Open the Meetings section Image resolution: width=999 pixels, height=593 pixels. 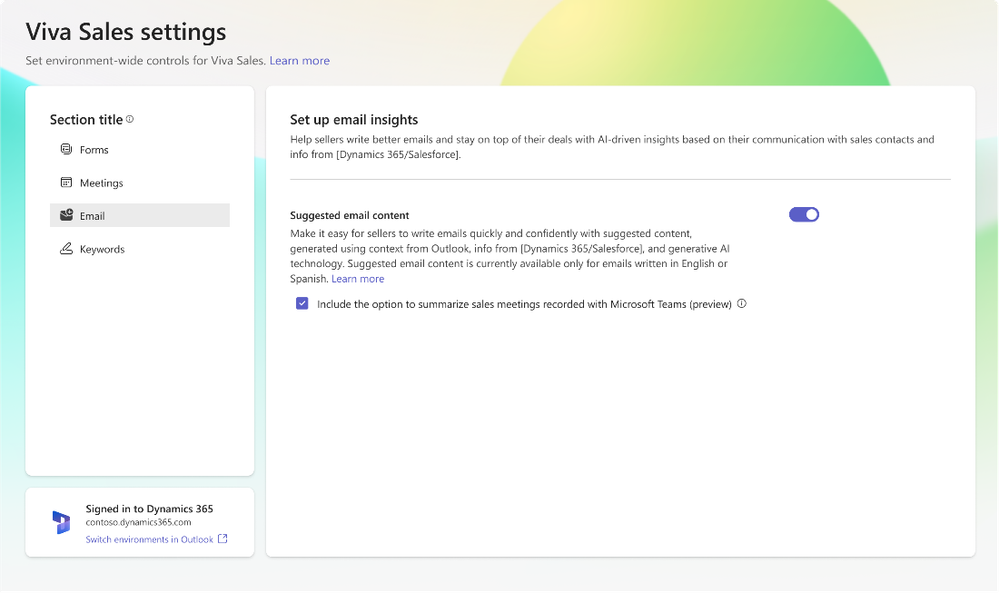[x=140, y=183]
